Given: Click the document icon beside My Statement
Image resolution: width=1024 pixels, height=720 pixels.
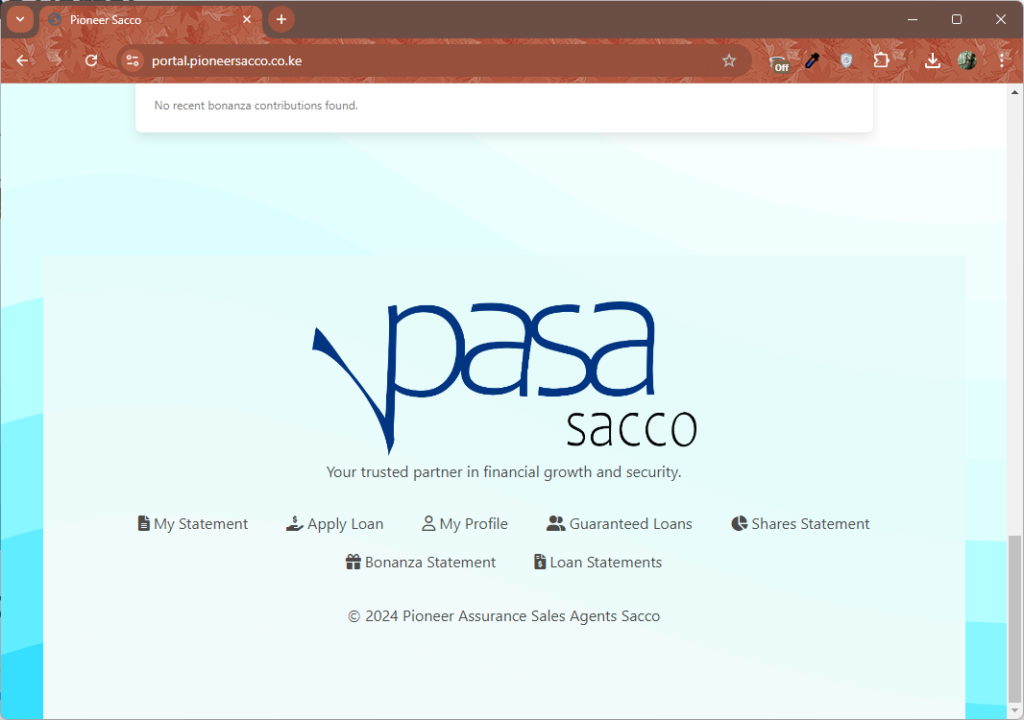Looking at the screenshot, I should pos(144,523).
